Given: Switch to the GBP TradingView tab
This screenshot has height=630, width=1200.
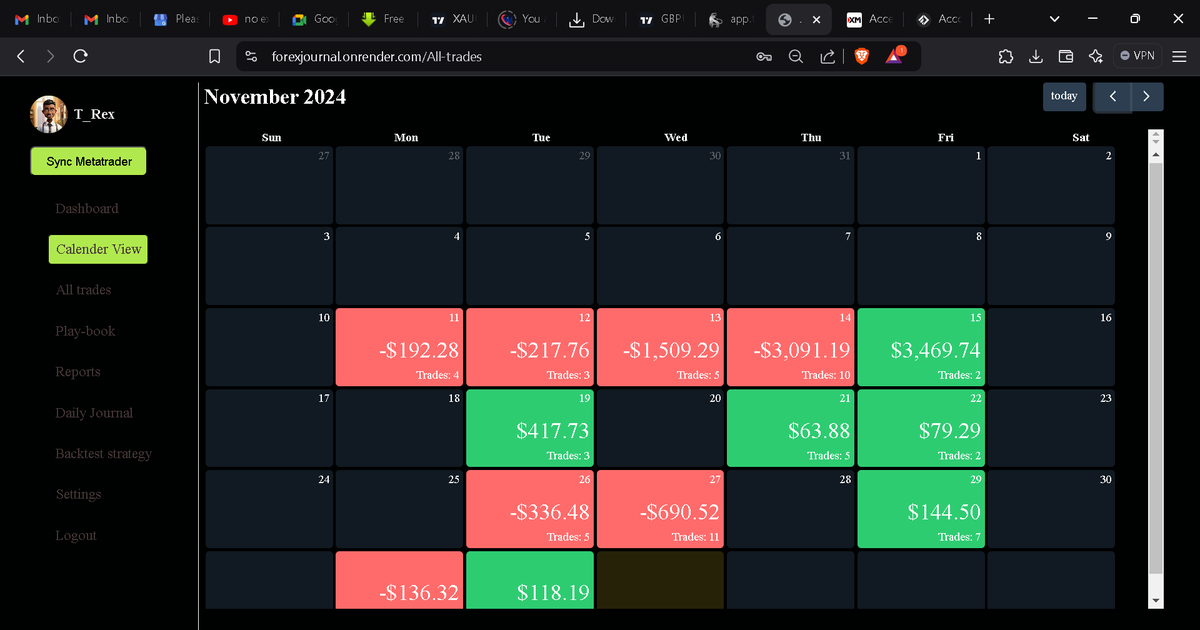Looking at the screenshot, I should (x=661, y=19).
